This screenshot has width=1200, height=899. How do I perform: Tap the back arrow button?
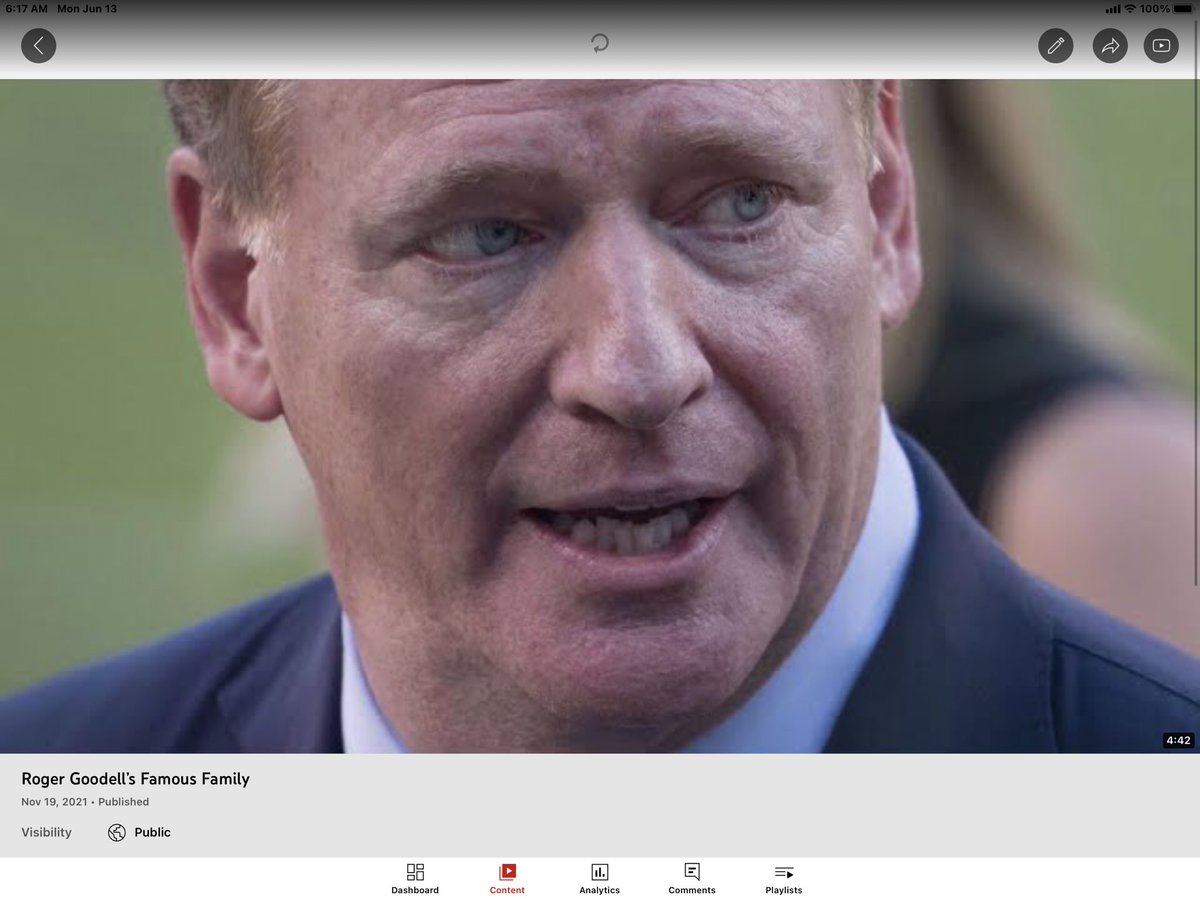39,45
